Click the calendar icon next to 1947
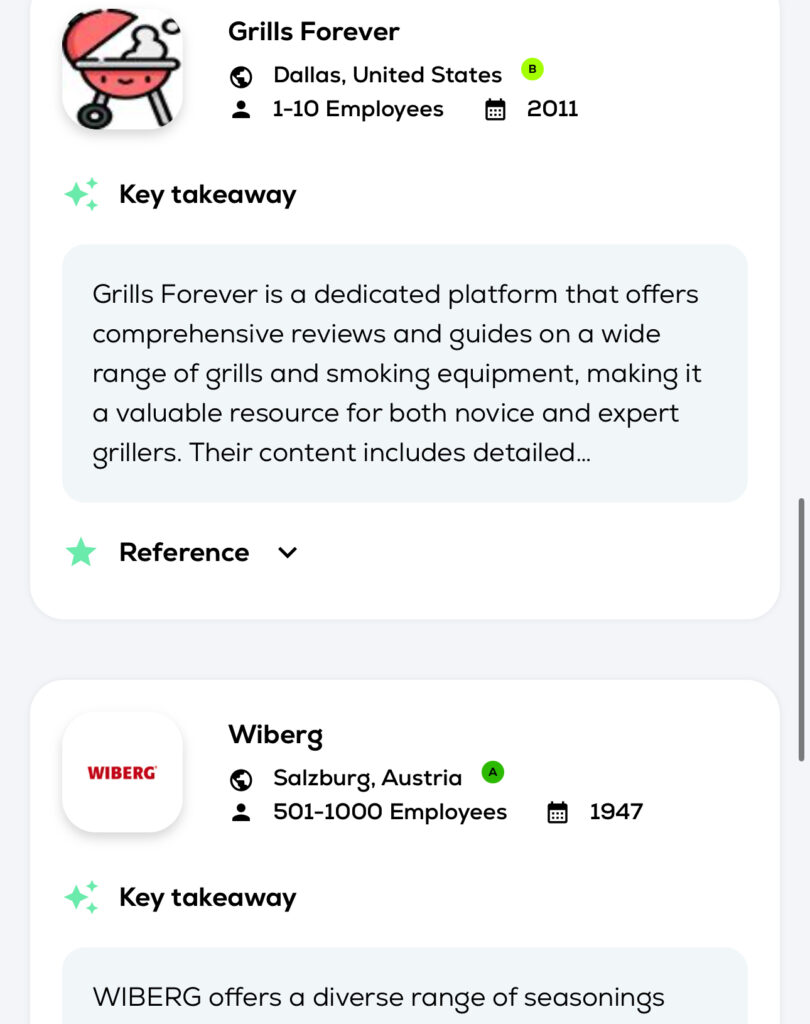Image resolution: width=810 pixels, height=1024 pixels. coord(557,812)
